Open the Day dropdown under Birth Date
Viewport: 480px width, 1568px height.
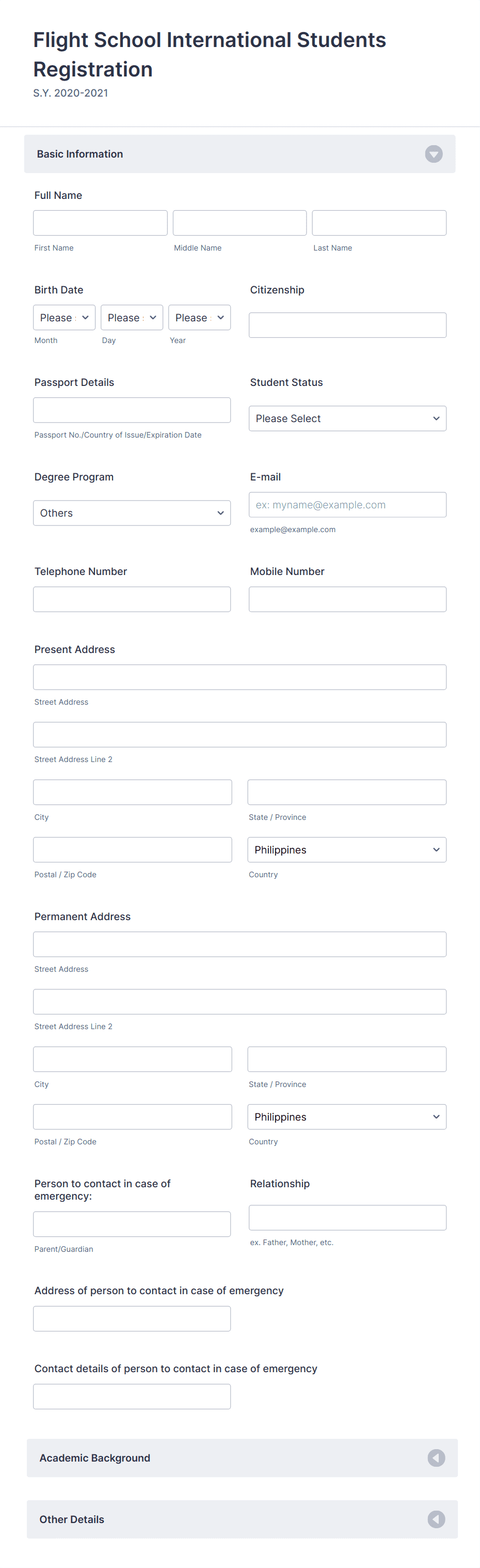point(132,317)
